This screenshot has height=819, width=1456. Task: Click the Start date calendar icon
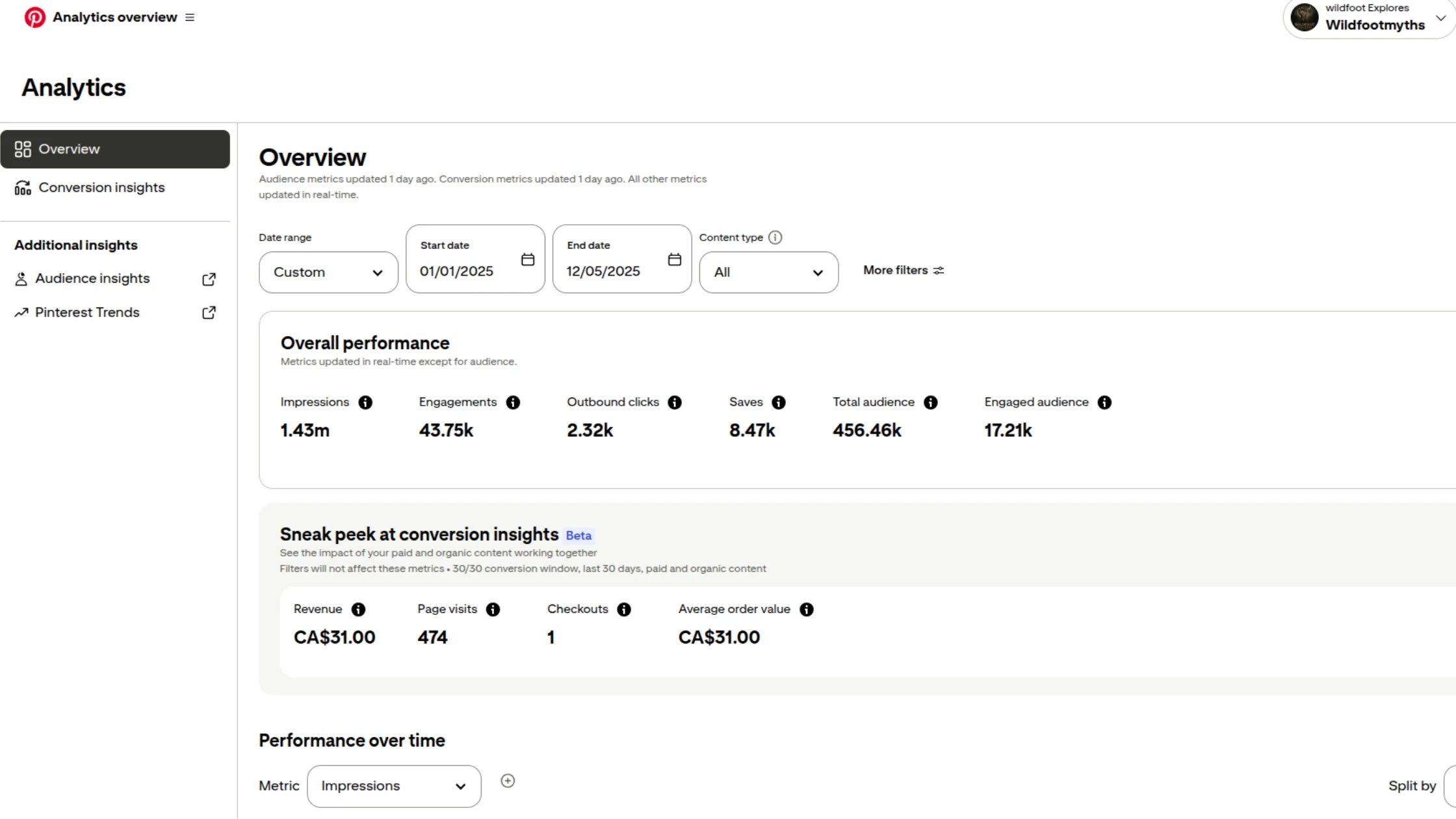[x=528, y=259]
